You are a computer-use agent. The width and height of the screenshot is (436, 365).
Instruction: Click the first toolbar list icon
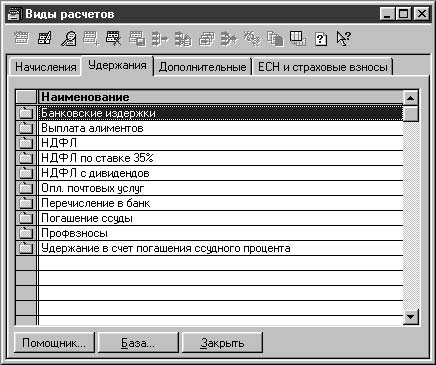tap(22, 39)
